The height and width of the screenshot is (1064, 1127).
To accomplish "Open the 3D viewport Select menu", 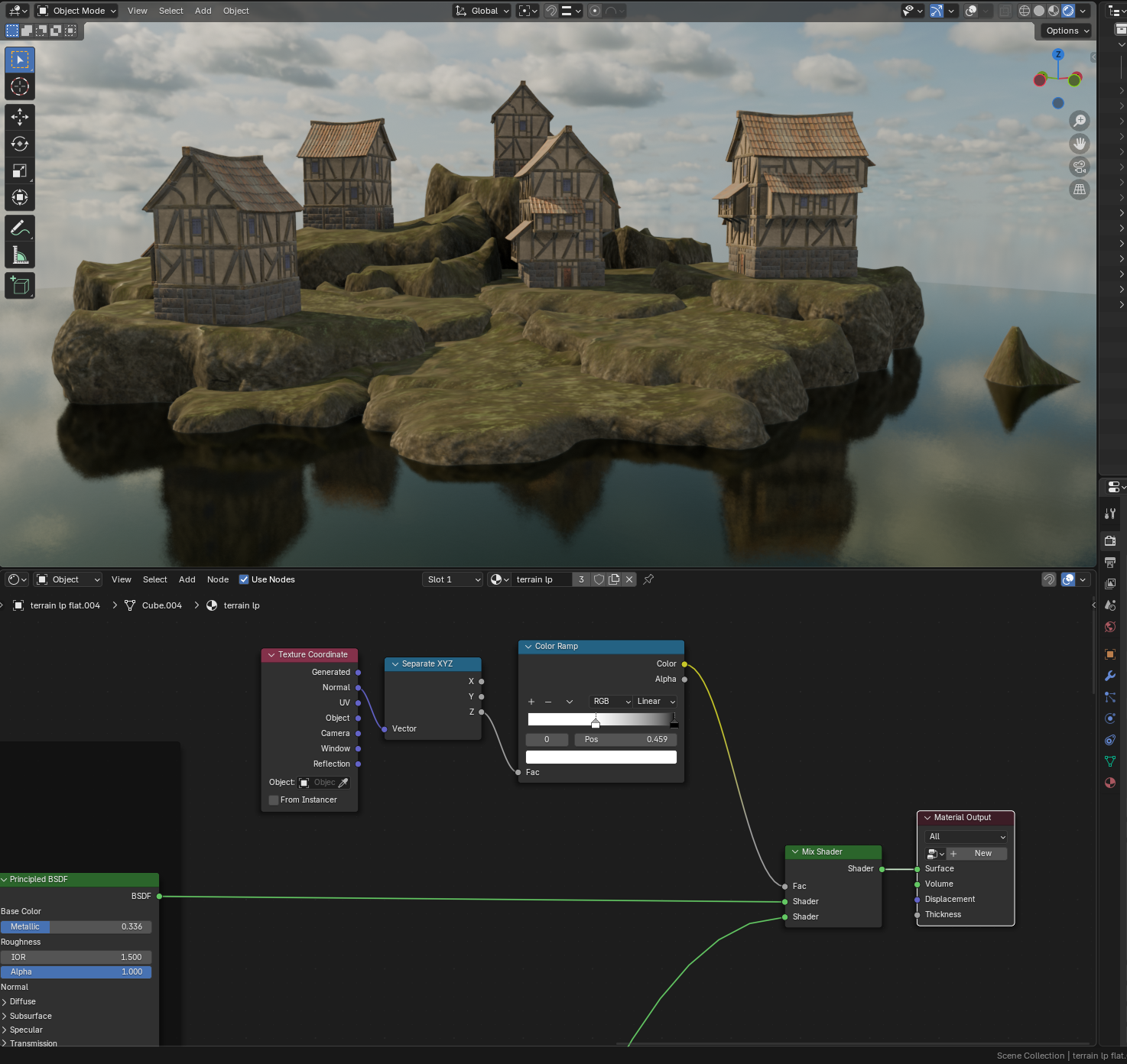I will (171, 11).
